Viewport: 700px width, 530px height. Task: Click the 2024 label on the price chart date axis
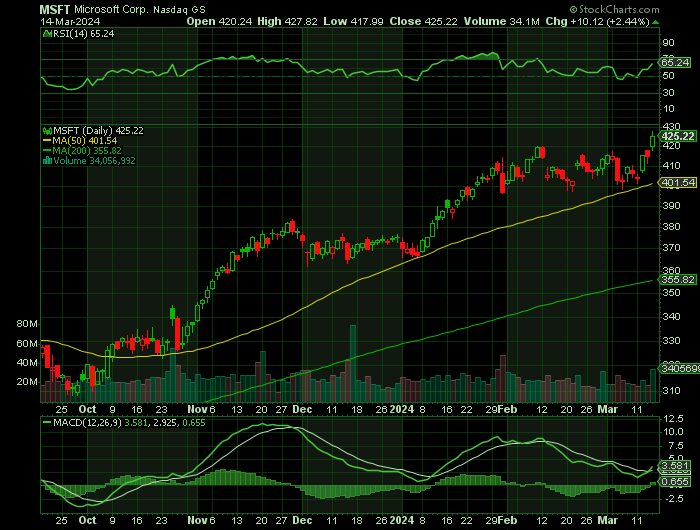point(402,409)
